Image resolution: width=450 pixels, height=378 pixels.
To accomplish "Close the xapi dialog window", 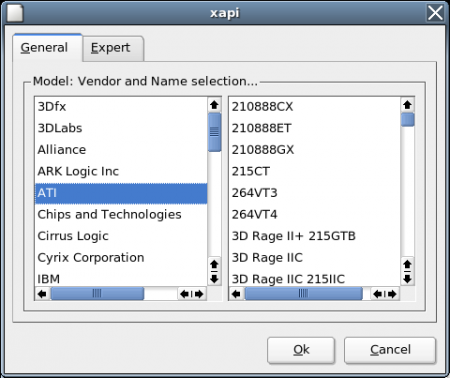I will tap(435, 13).
